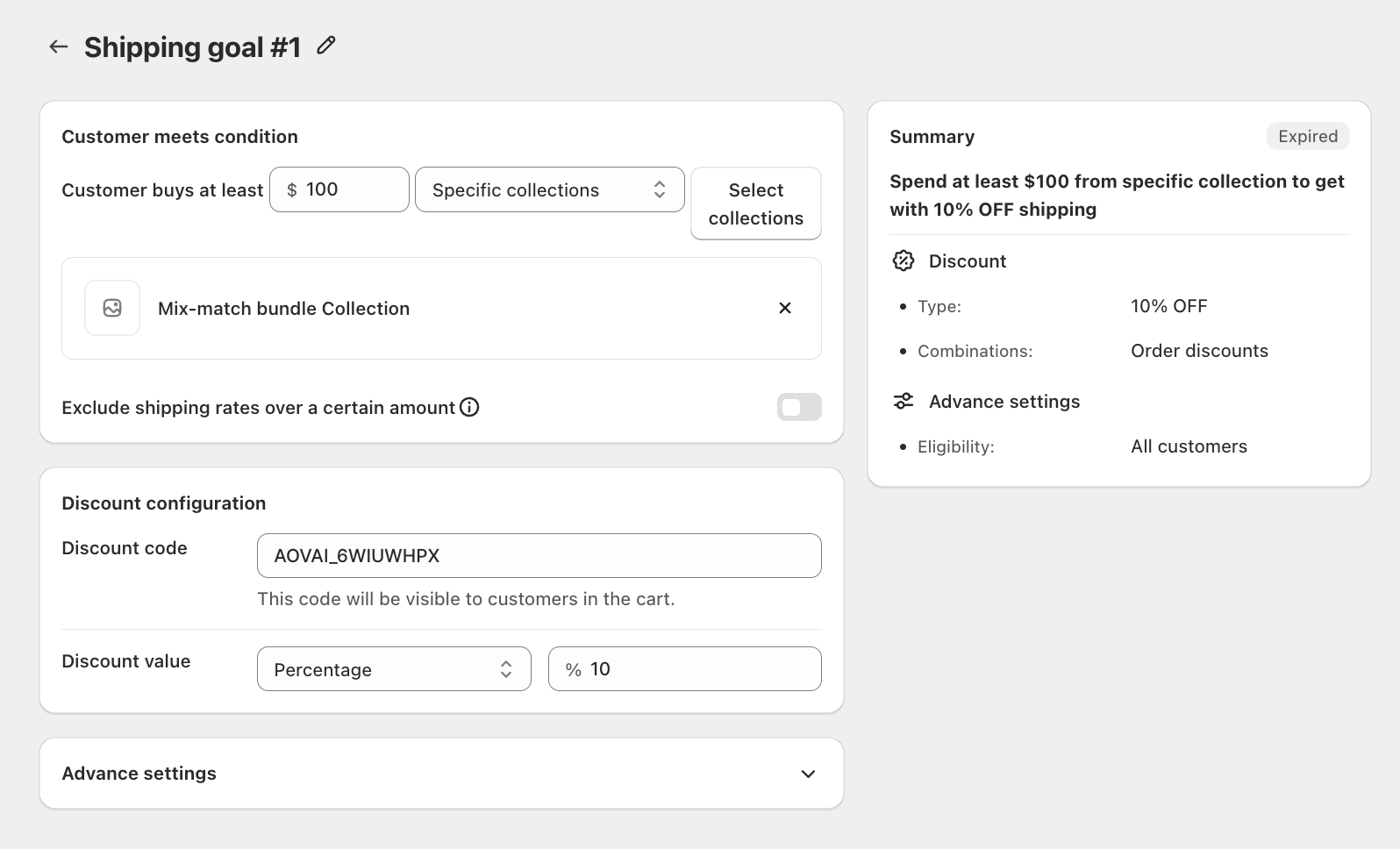This screenshot has width=1400, height=849.
Task: Click the Shipping goal #1 page title
Action: (192, 46)
